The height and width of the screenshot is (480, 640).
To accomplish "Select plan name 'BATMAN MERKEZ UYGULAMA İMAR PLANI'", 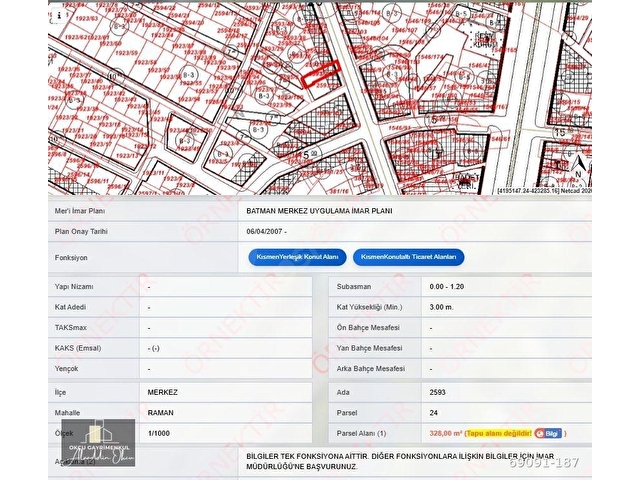I will click(x=319, y=211).
